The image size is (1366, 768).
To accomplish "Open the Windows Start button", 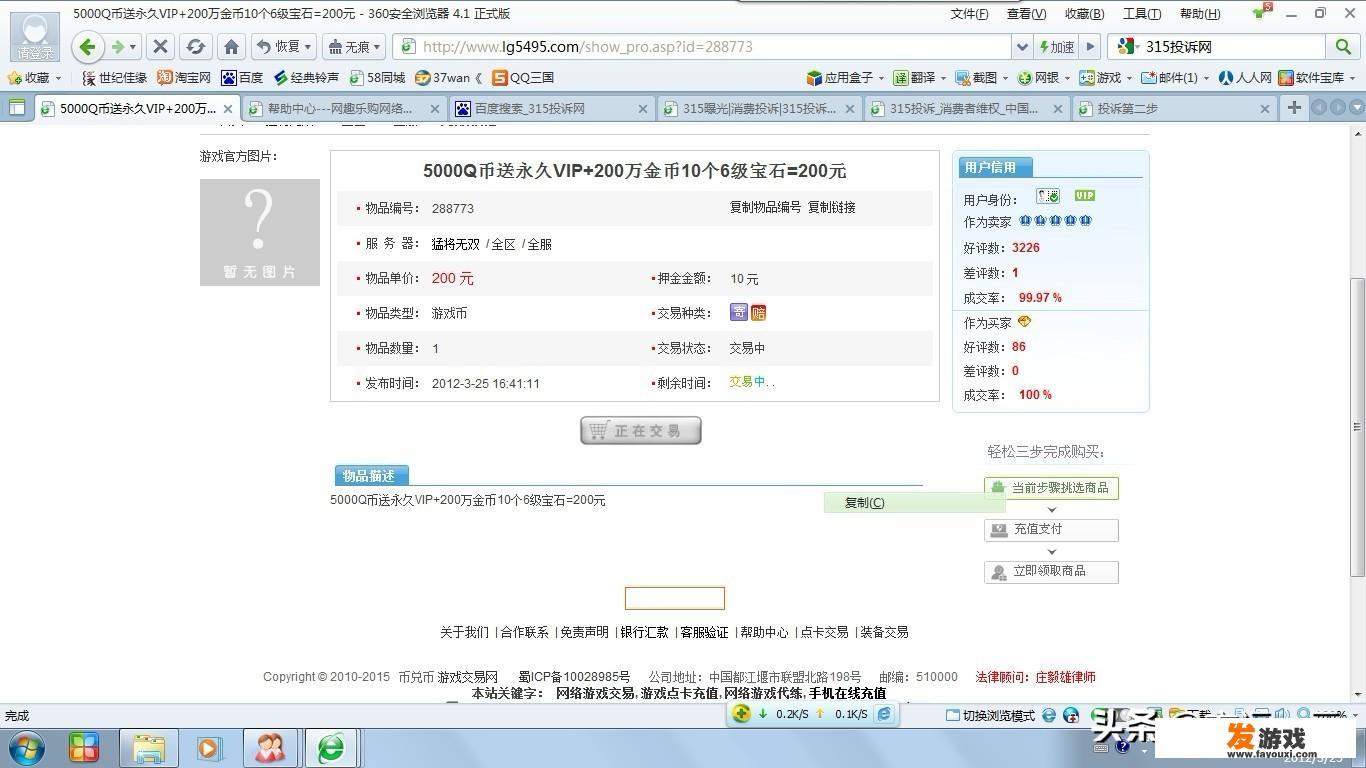I will tap(26, 747).
